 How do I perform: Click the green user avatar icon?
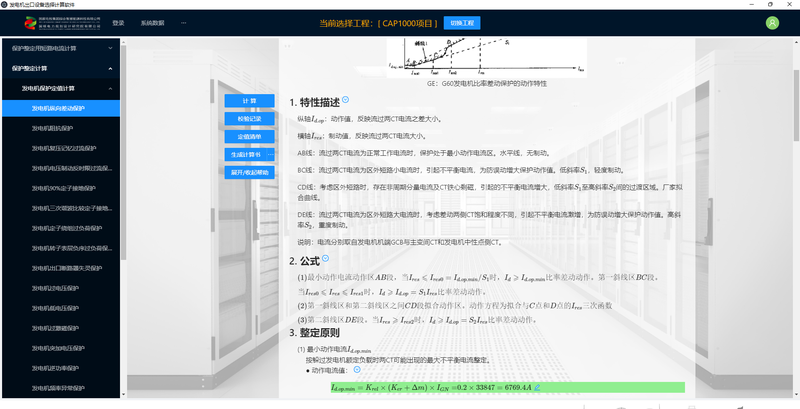pos(772,23)
